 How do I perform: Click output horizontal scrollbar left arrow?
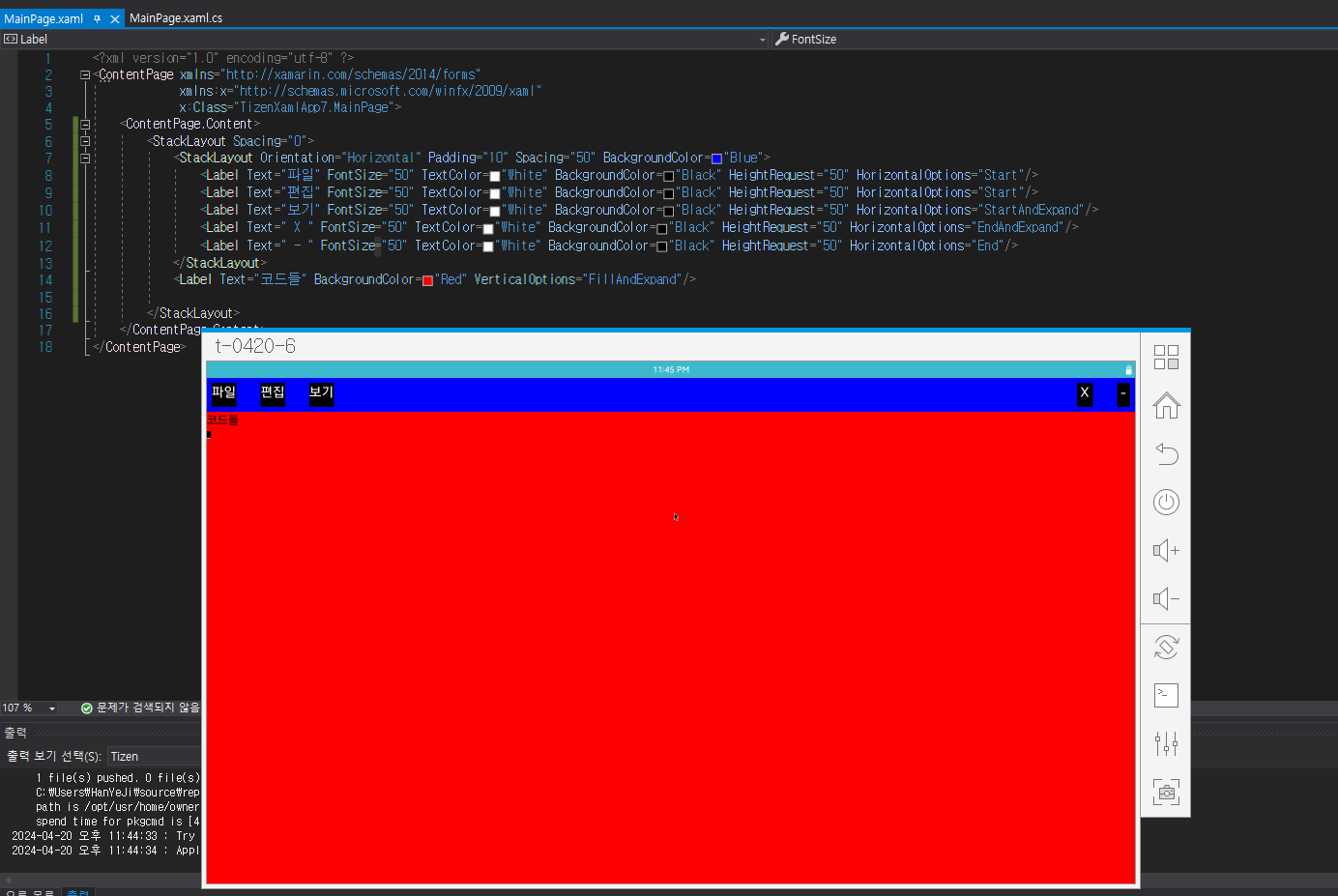9,880
